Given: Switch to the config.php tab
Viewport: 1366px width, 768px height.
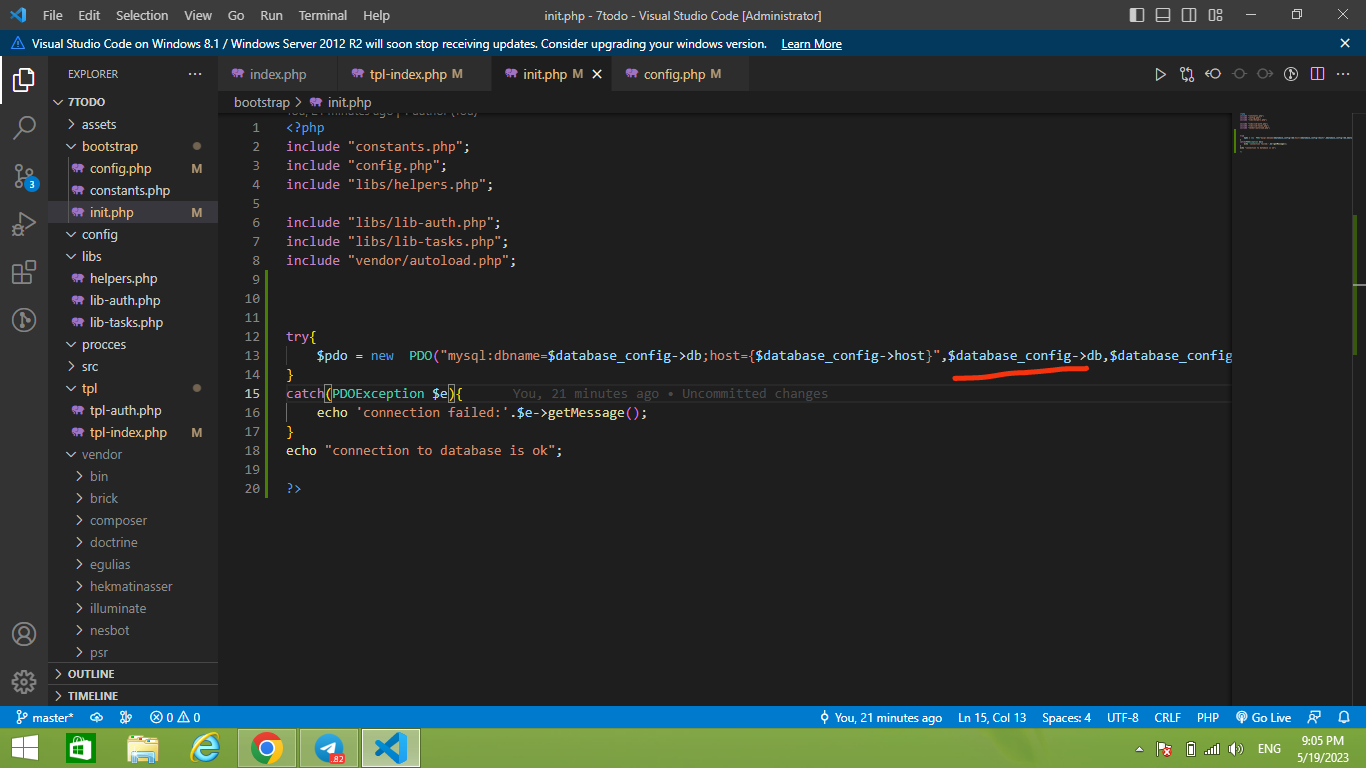Looking at the screenshot, I should (680, 74).
